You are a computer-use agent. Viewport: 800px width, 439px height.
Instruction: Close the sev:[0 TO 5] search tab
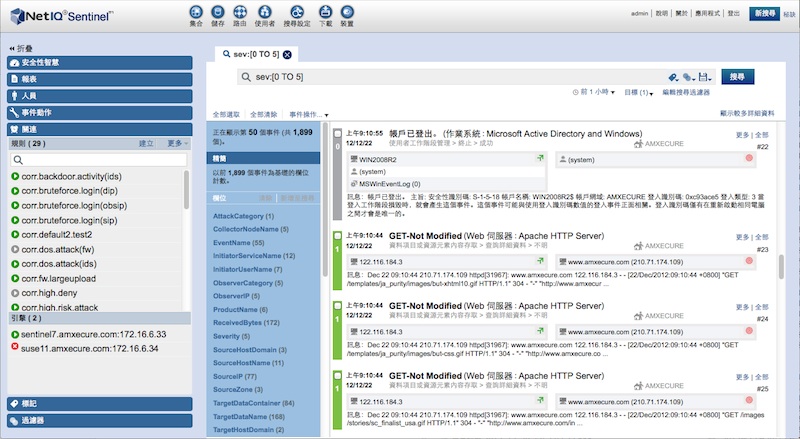click(287, 55)
